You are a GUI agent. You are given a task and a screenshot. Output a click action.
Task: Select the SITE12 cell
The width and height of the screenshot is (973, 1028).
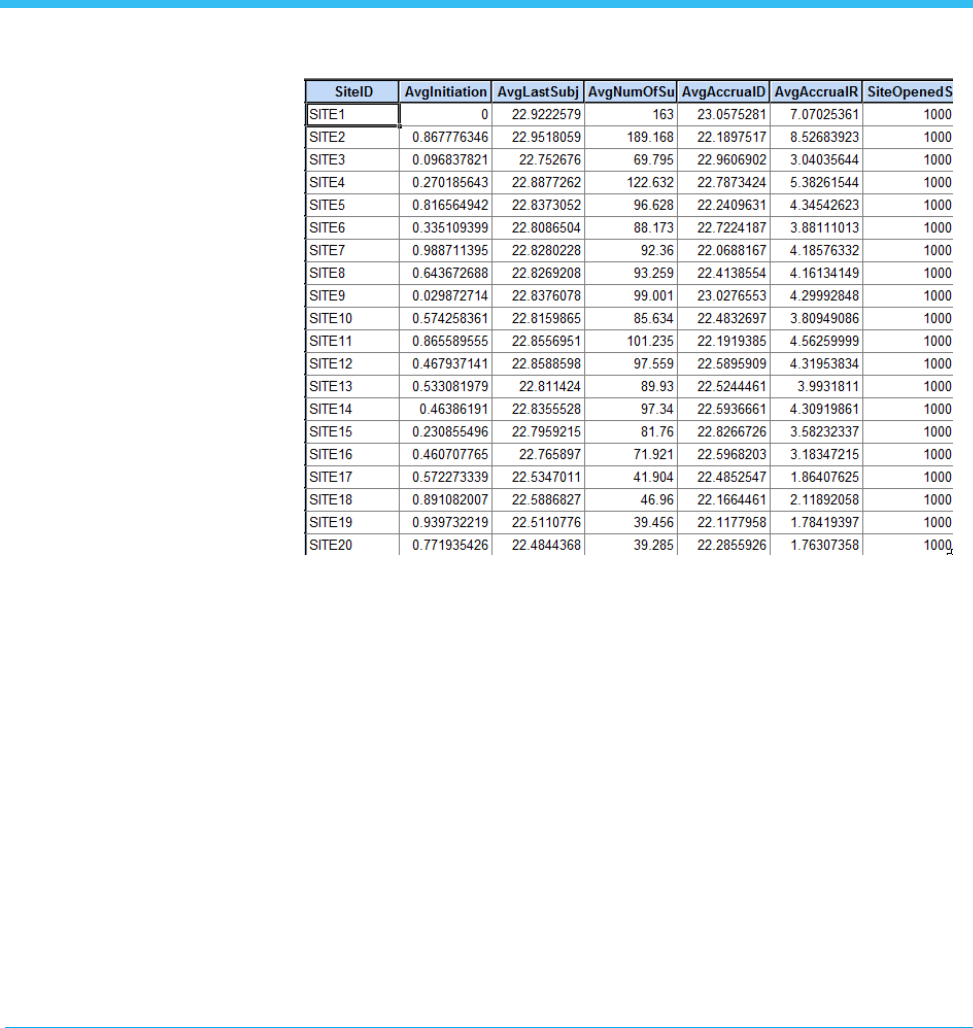[x=353, y=364]
